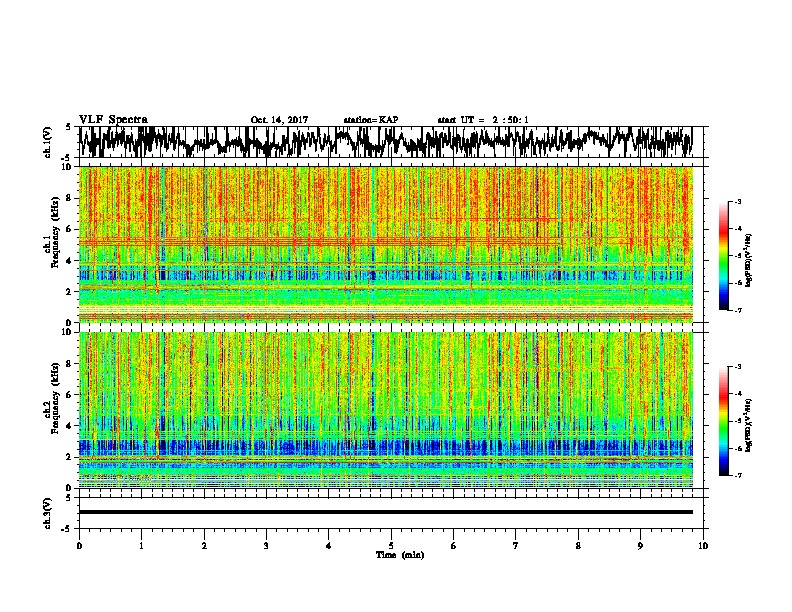The height and width of the screenshot is (612, 792).
Task: Click the thick black ch.3 trace line
Action: tap(386, 512)
